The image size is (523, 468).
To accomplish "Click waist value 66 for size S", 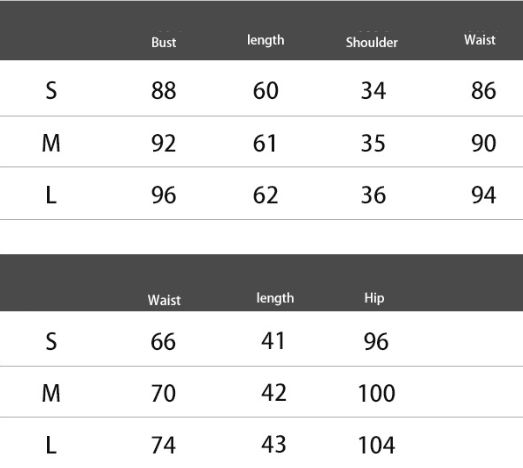I will pos(163,342).
